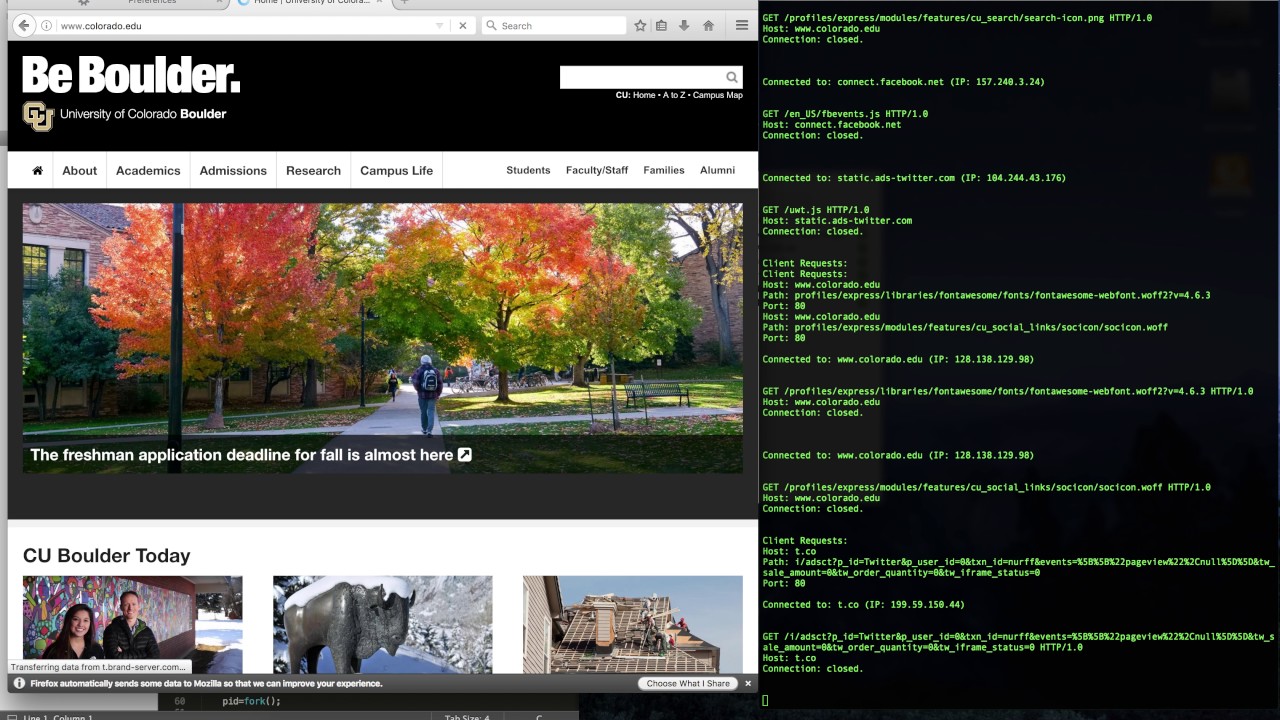The width and height of the screenshot is (1280, 720).
Task: Follow Students audience link
Action: (528, 170)
